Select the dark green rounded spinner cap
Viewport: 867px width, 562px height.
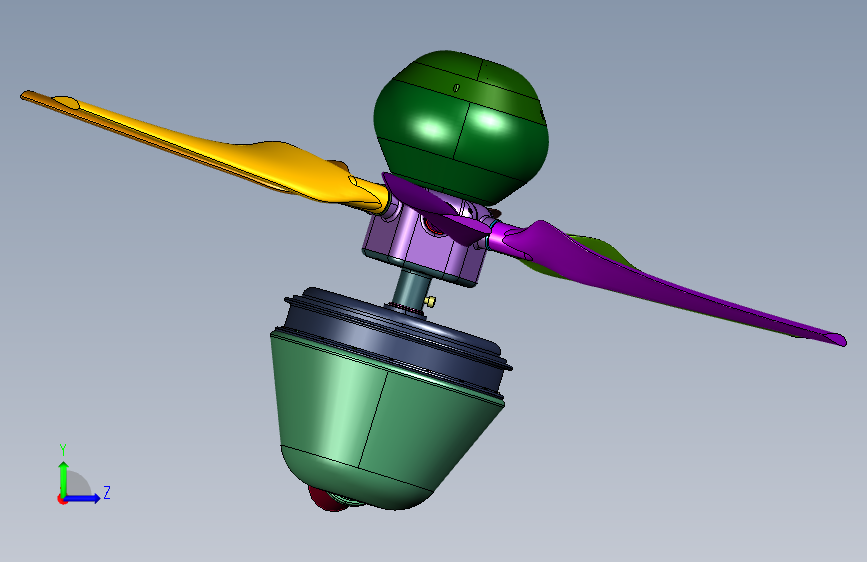[x=461, y=127]
